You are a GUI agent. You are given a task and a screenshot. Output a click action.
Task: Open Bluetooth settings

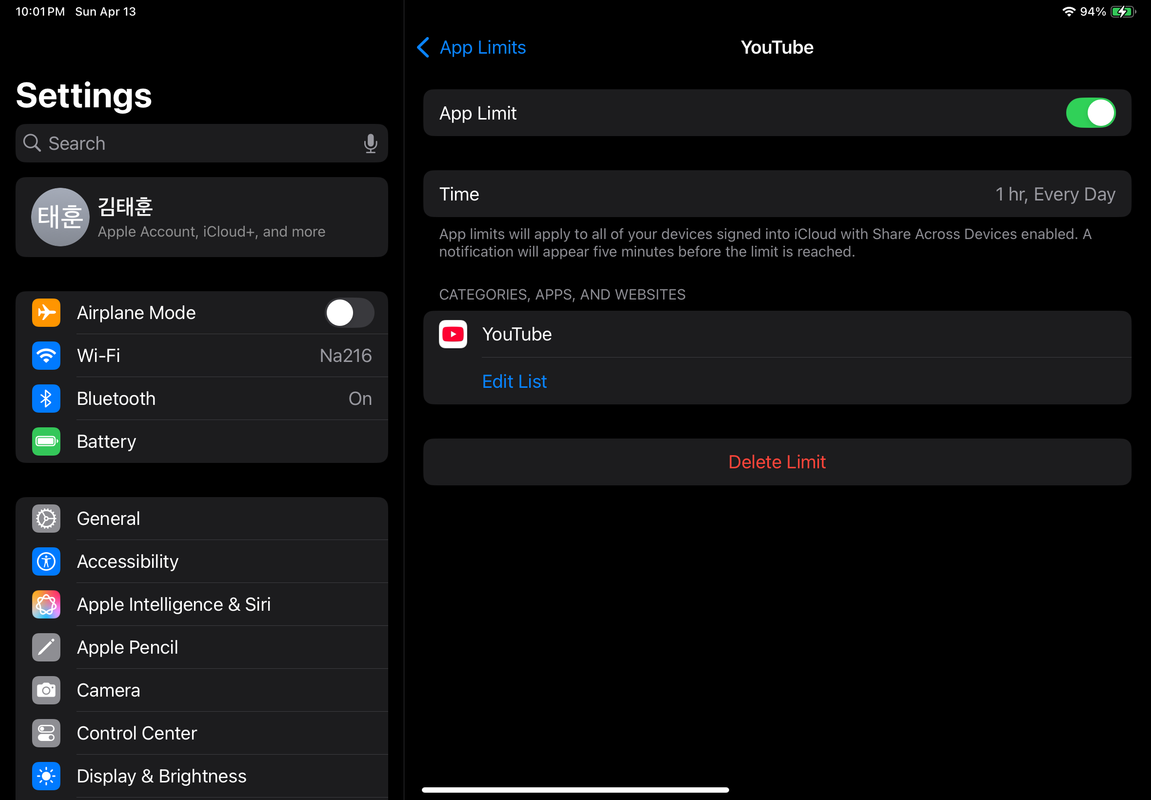pos(202,399)
